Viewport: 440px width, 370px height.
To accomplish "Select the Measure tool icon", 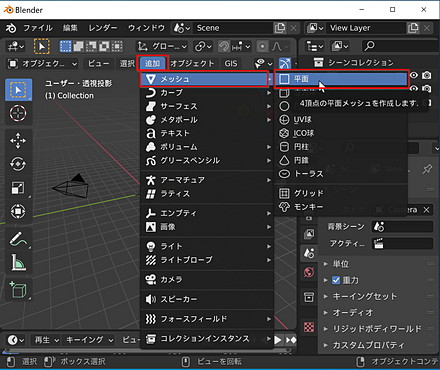I will 18,262.
